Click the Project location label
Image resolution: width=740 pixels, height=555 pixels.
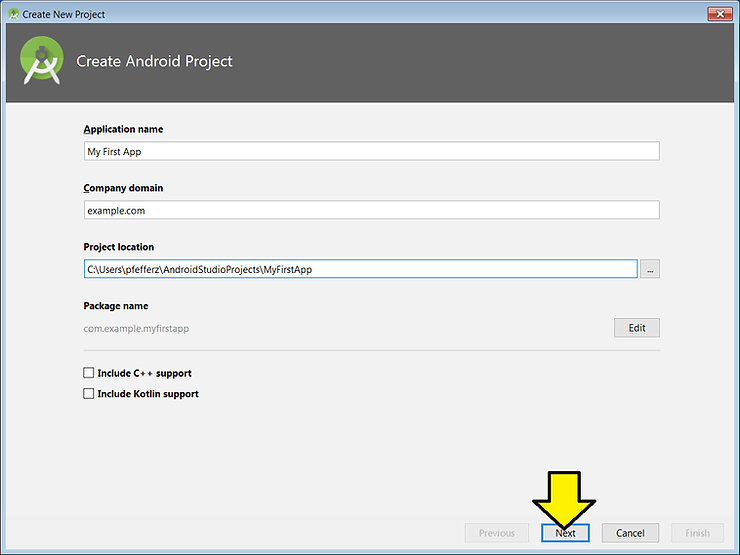pyautogui.click(x=119, y=247)
